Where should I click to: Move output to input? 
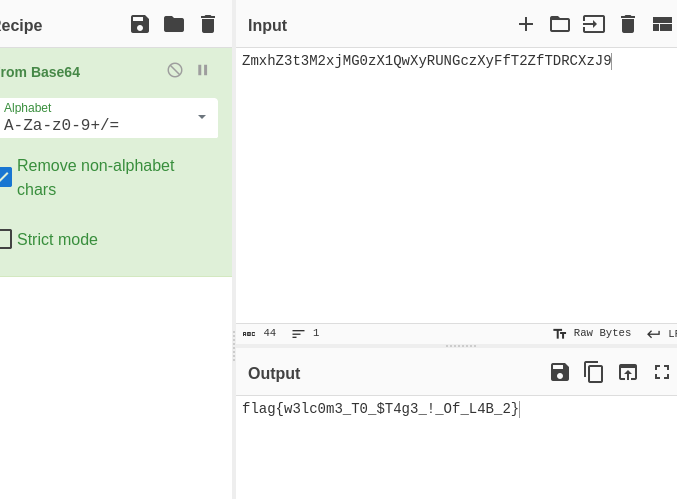628,372
